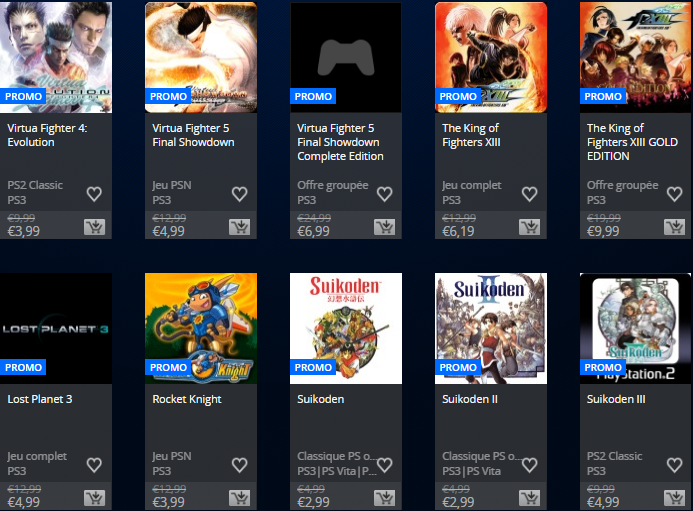Select the Virtua Fighter 4 Evolution cover image

(x=56, y=57)
